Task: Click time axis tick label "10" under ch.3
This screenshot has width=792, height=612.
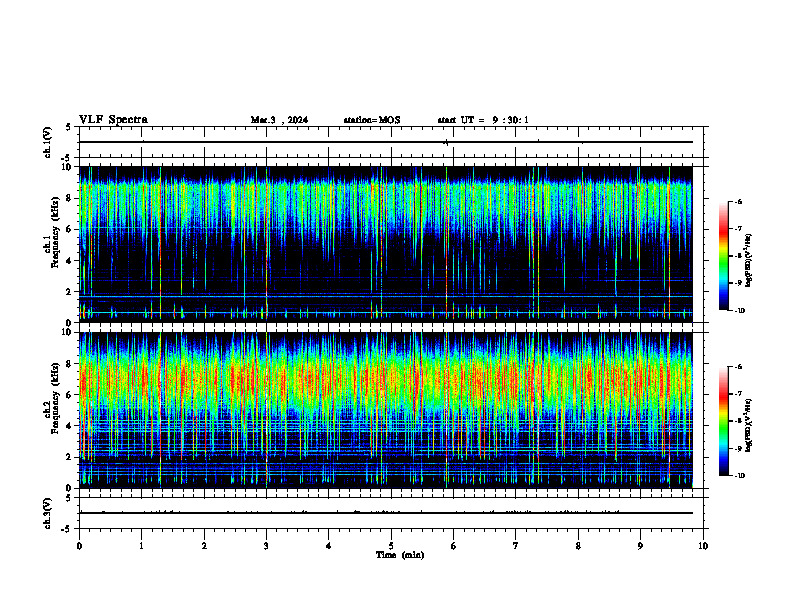Action: coord(703,546)
